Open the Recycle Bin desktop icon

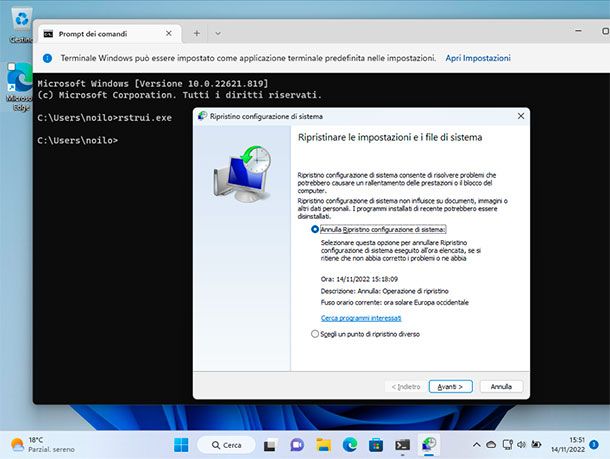[21, 24]
